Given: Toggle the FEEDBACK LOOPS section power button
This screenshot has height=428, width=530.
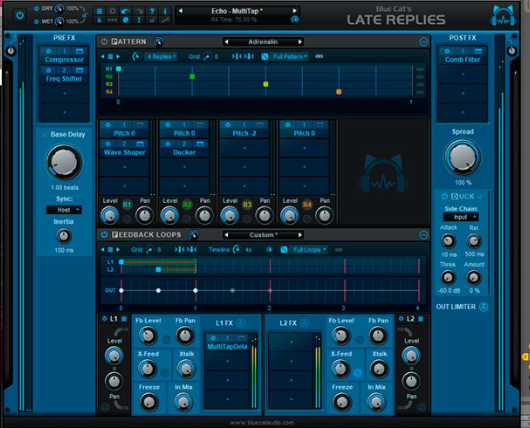Looking at the screenshot, I should (104, 235).
